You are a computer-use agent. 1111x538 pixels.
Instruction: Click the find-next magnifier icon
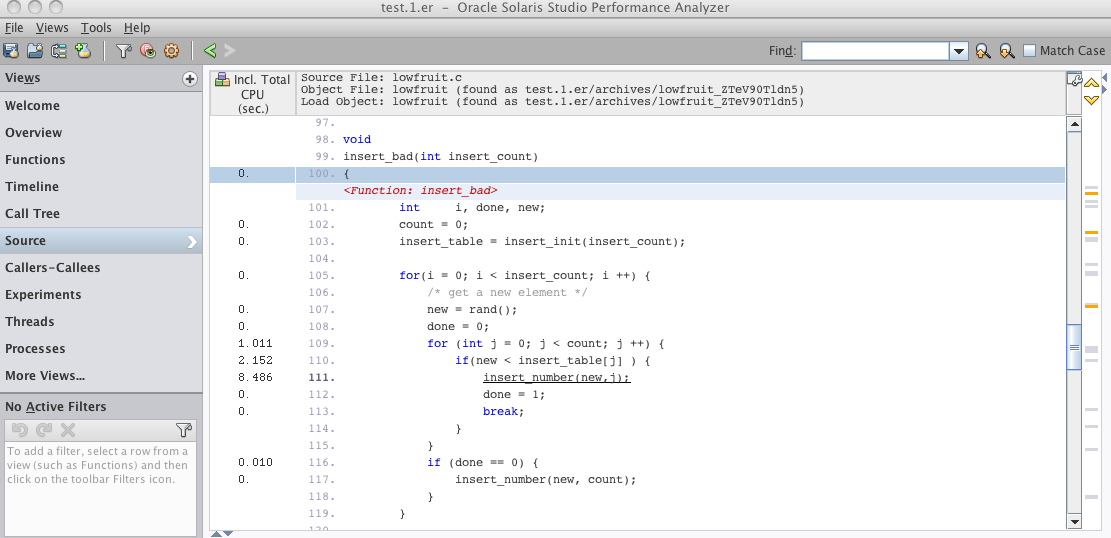tap(1006, 51)
